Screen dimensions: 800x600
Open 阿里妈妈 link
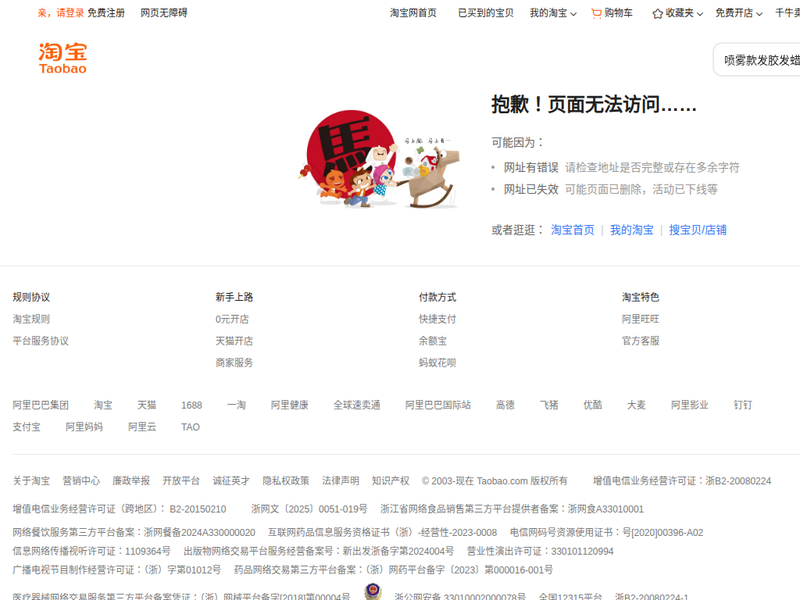coord(84,427)
